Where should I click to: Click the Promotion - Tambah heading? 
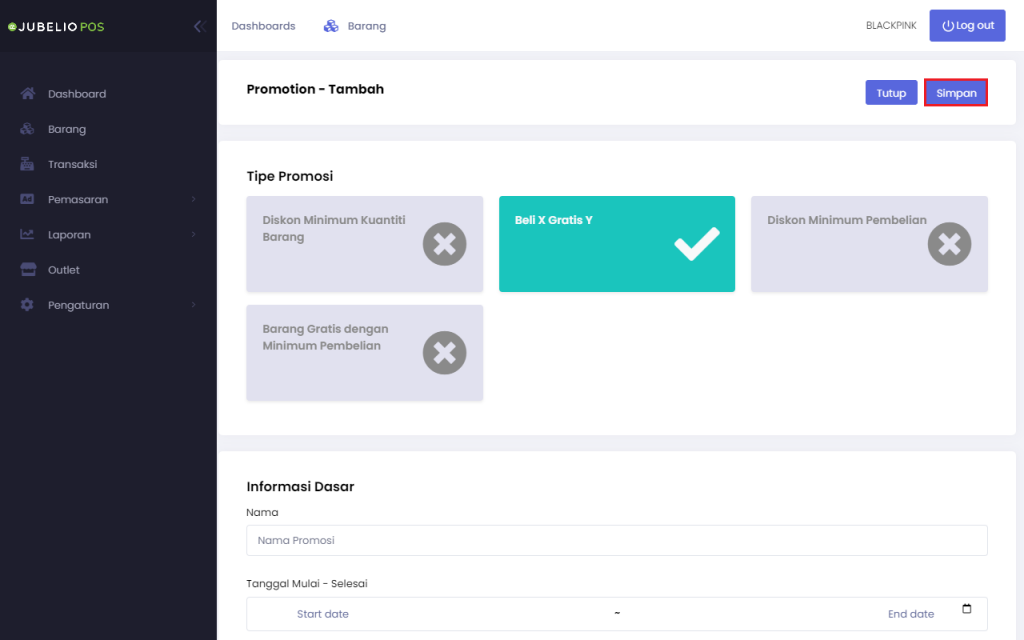(315, 89)
